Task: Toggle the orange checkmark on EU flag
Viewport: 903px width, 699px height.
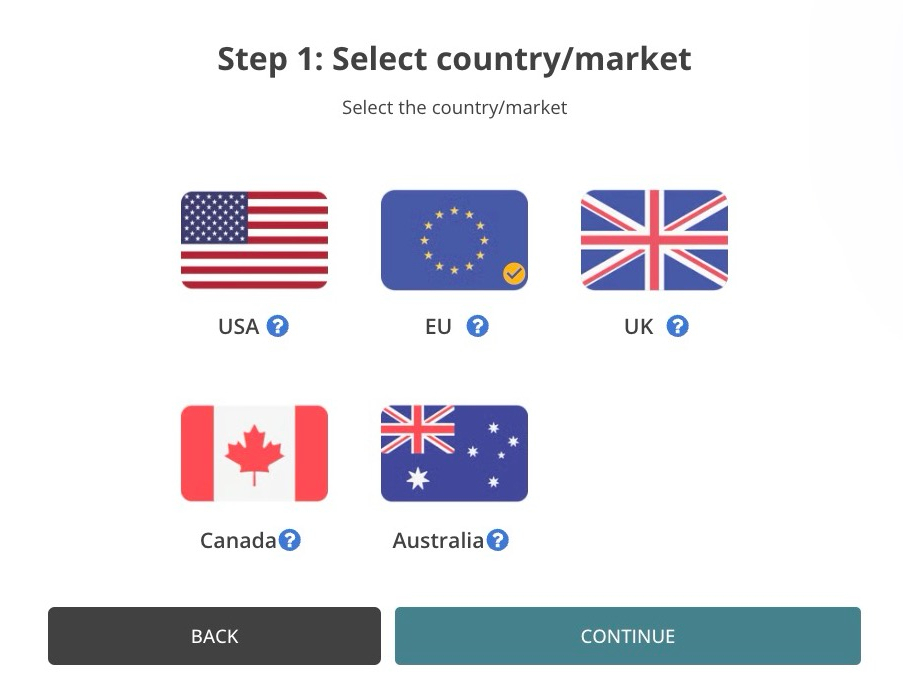Action: 514,273
